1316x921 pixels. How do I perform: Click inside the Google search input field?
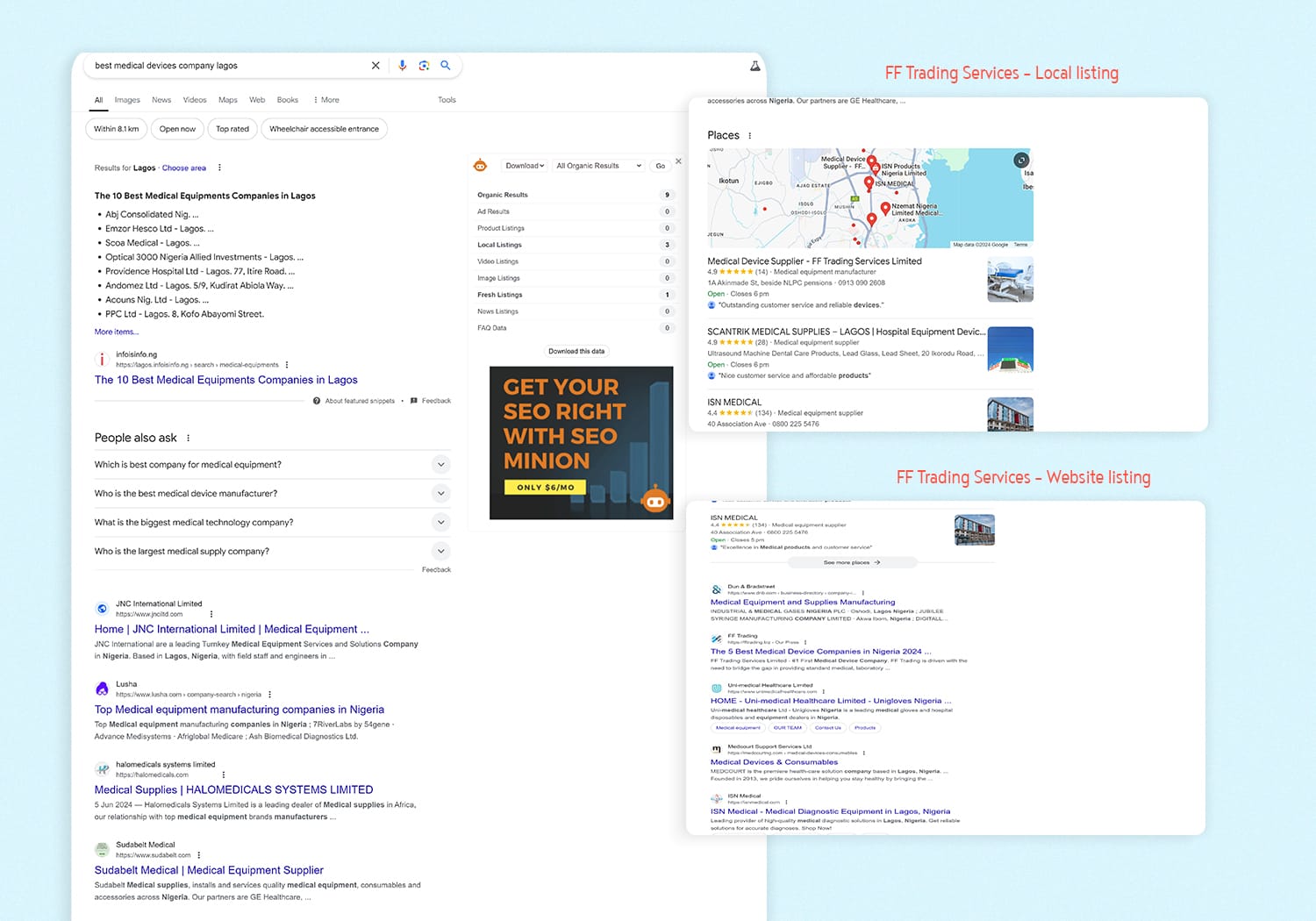(x=228, y=66)
